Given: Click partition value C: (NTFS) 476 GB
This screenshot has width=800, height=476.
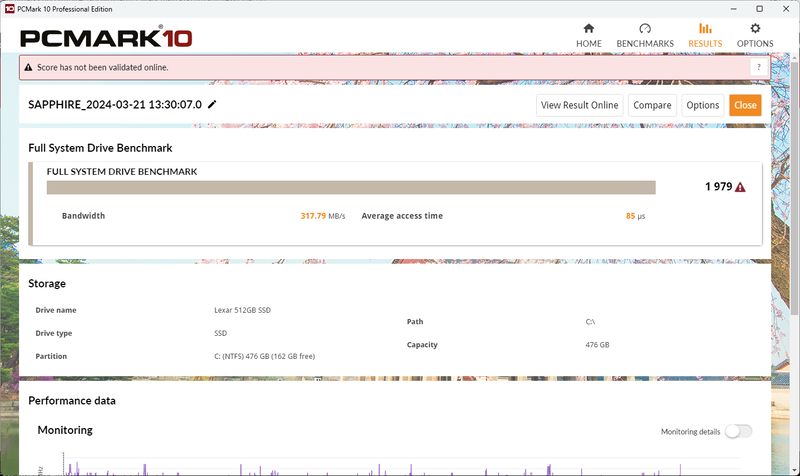Looking at the screenshot, I should tap(264, 356).
